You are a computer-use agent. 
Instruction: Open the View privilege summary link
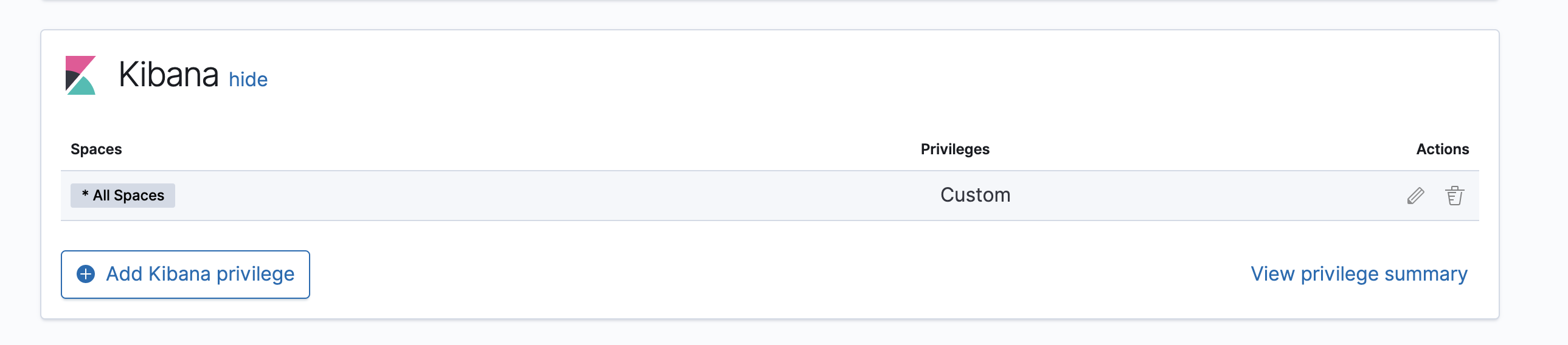[x=1359, y=274]
